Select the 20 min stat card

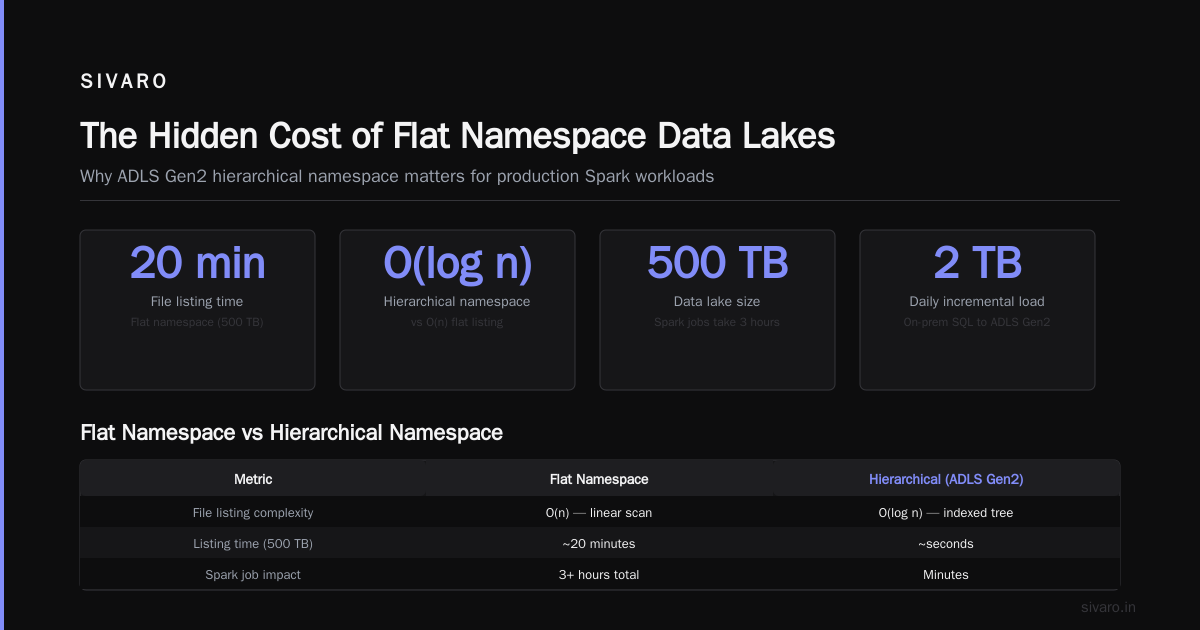(x=197, y=310)
